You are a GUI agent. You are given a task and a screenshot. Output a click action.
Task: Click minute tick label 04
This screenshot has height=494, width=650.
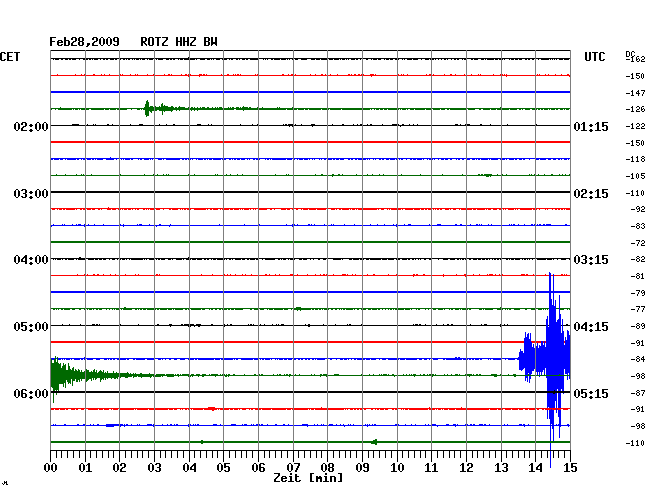pyautogui.click(x=189, y=468)
